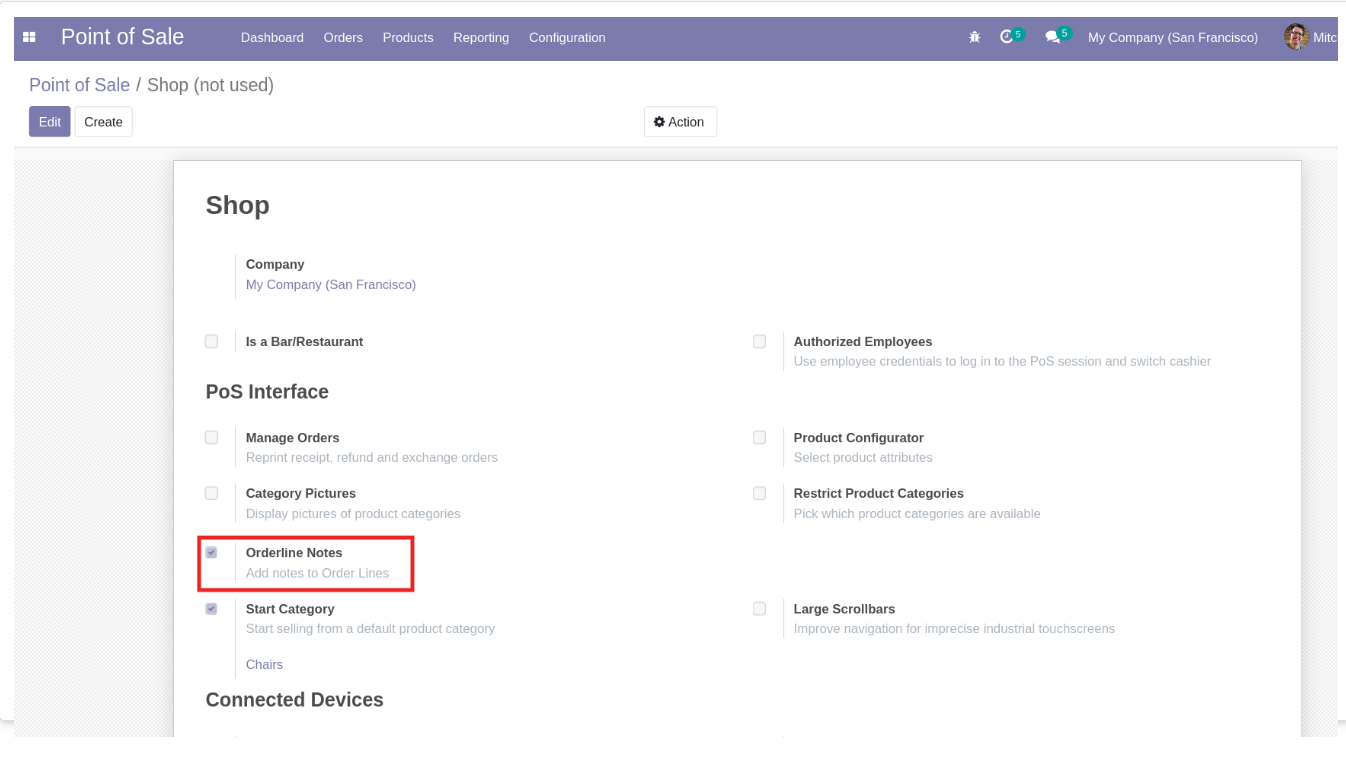Open the My Company (San Francisco) company switcher
The height and width of the screenshot is (763, 1346).
(1173, 37)
